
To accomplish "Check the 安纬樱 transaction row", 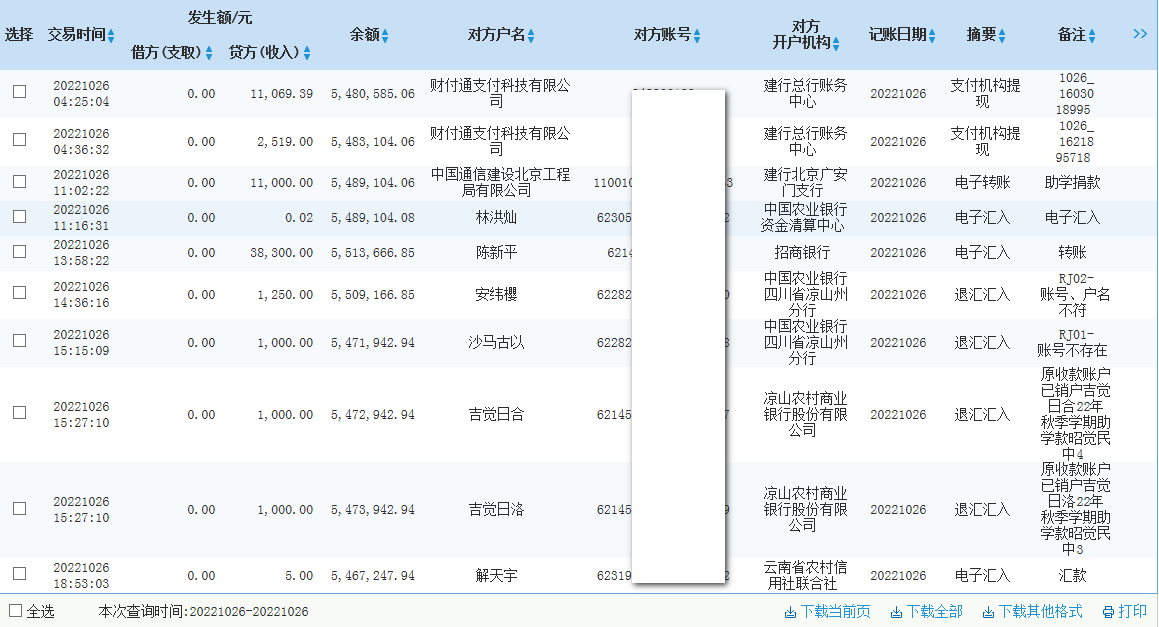I will click(19, 293).
